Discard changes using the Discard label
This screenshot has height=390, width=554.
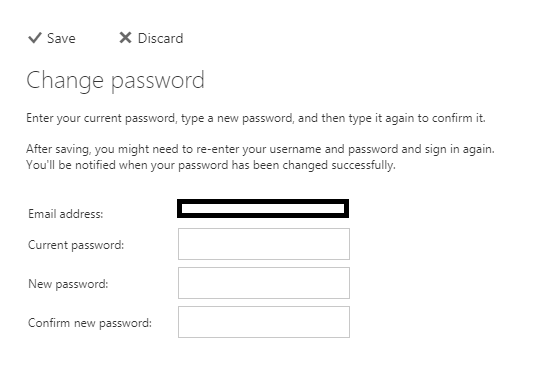[160, 38]
